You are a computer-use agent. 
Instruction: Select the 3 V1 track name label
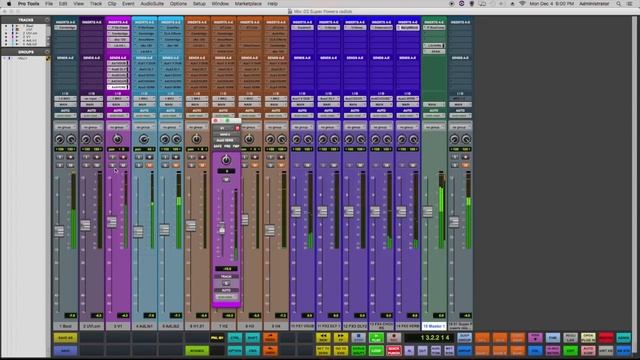(x=118, y=326)
